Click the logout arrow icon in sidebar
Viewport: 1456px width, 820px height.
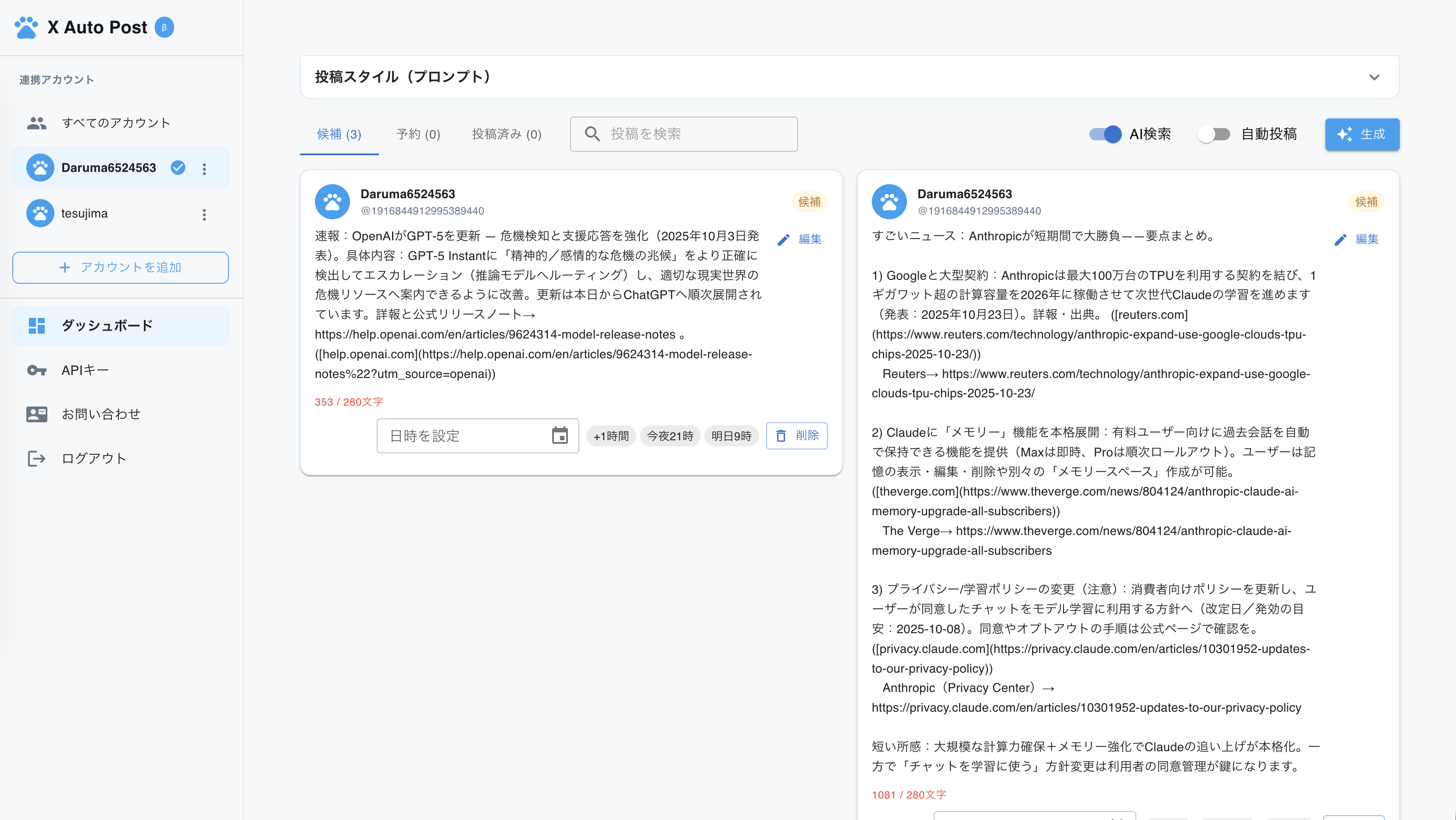[x=37, y=458]
